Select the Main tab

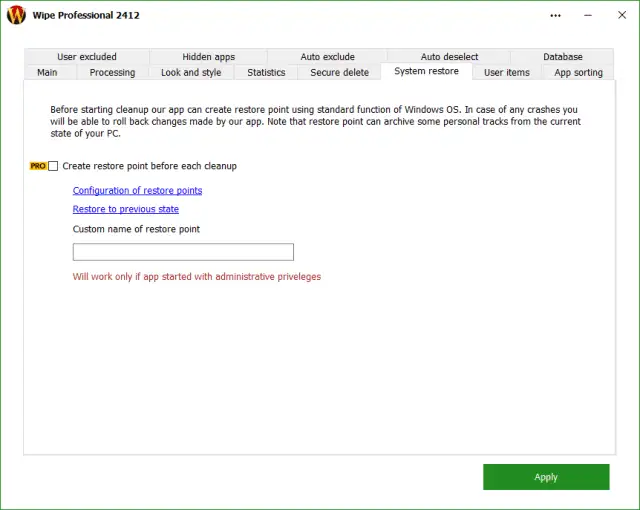click(47, 73)
